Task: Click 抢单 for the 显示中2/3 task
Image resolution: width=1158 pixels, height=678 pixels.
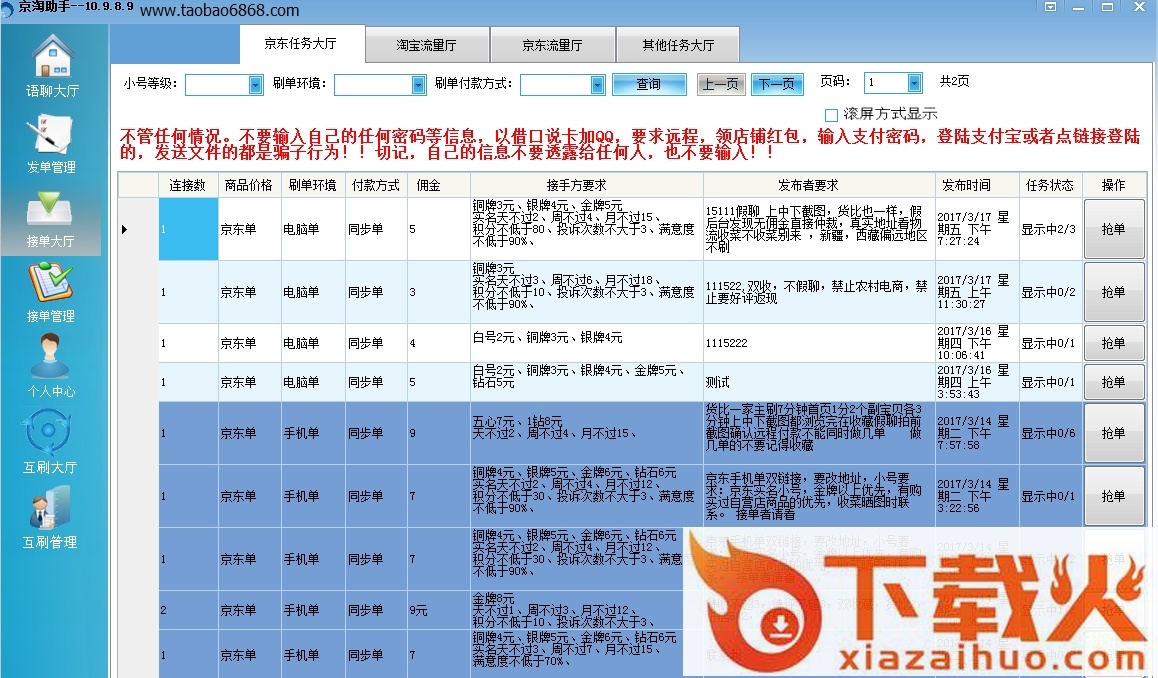Action: [x=1114, y=229]
